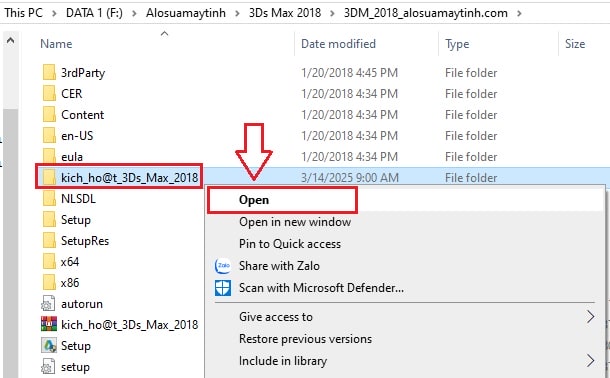Expand the Give access to submenu arrow

pos(591,317)
